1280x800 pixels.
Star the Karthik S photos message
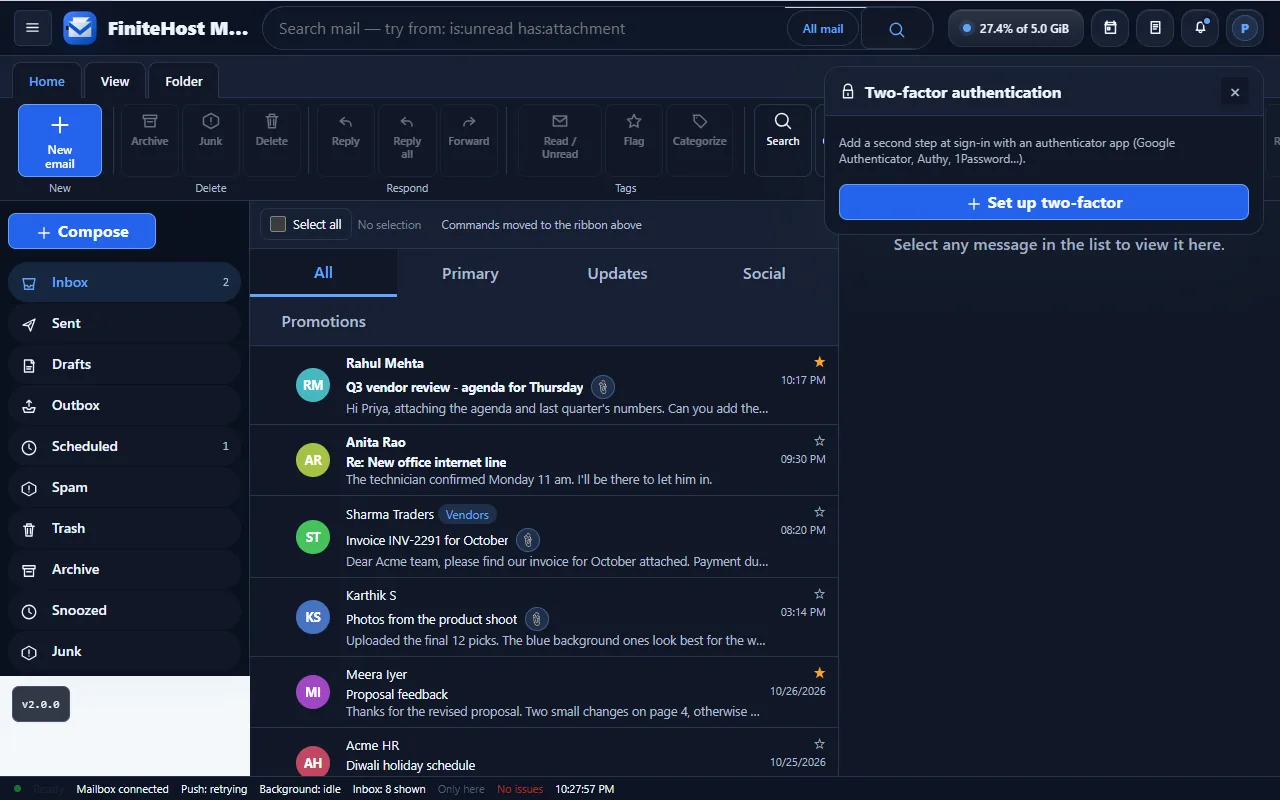pos(820,594)
